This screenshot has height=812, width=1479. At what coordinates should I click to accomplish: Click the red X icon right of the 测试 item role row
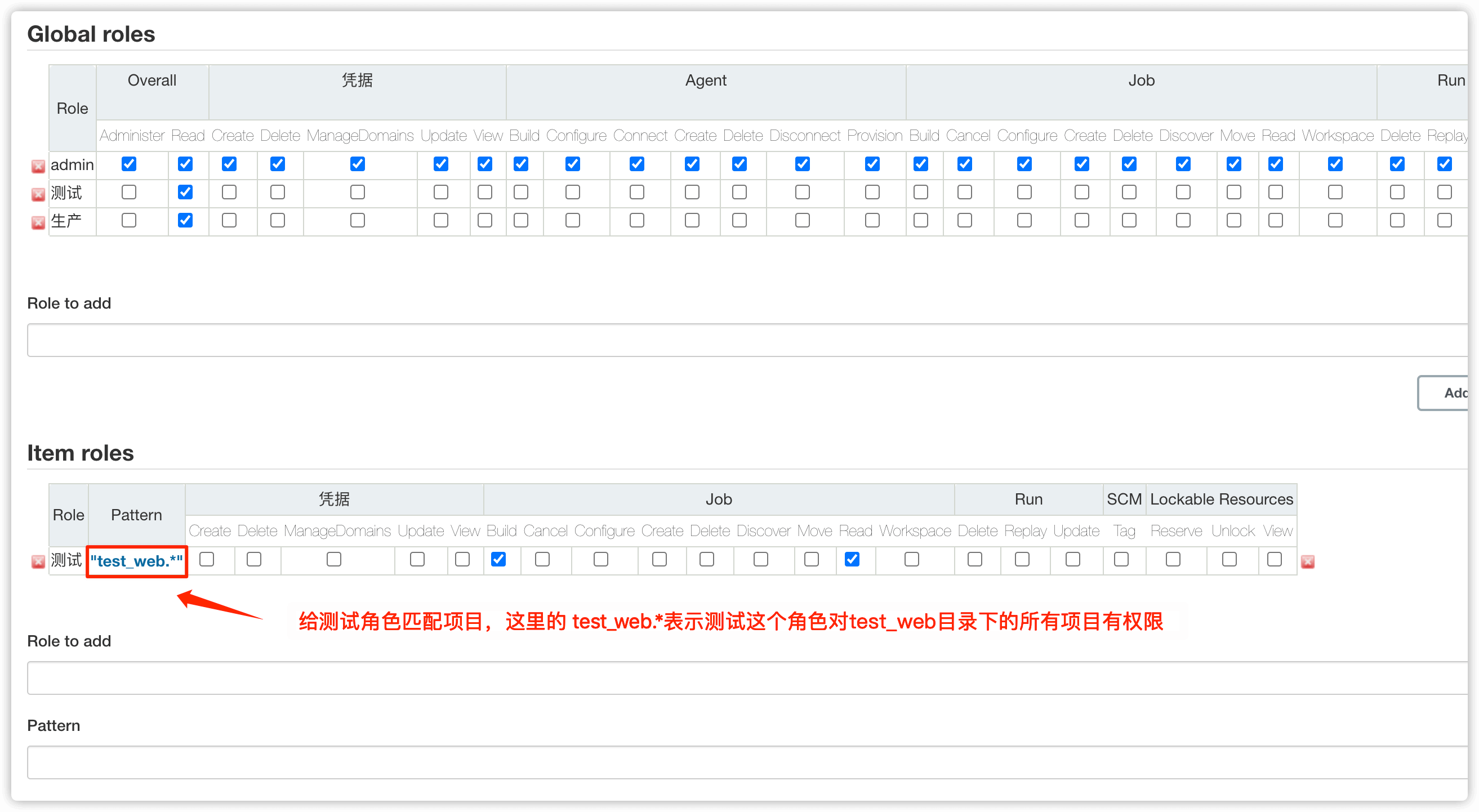(x=1308, y=562)
